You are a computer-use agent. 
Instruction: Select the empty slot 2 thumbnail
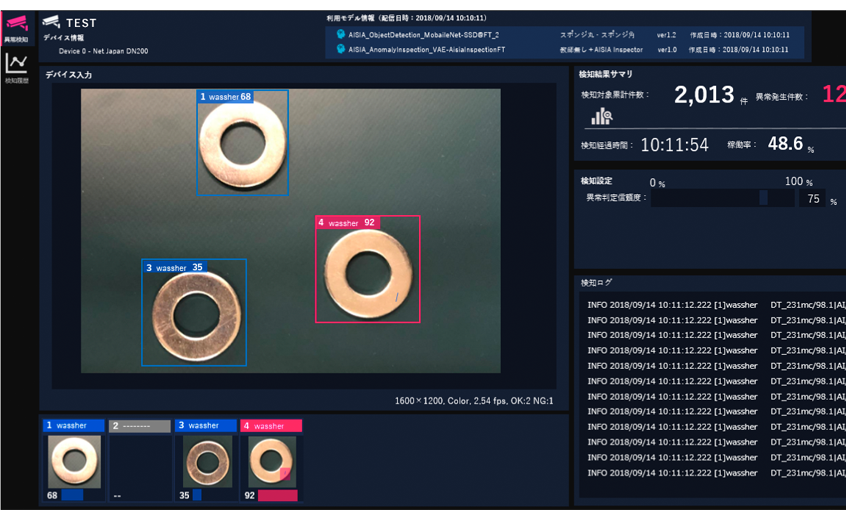[139, 461]
